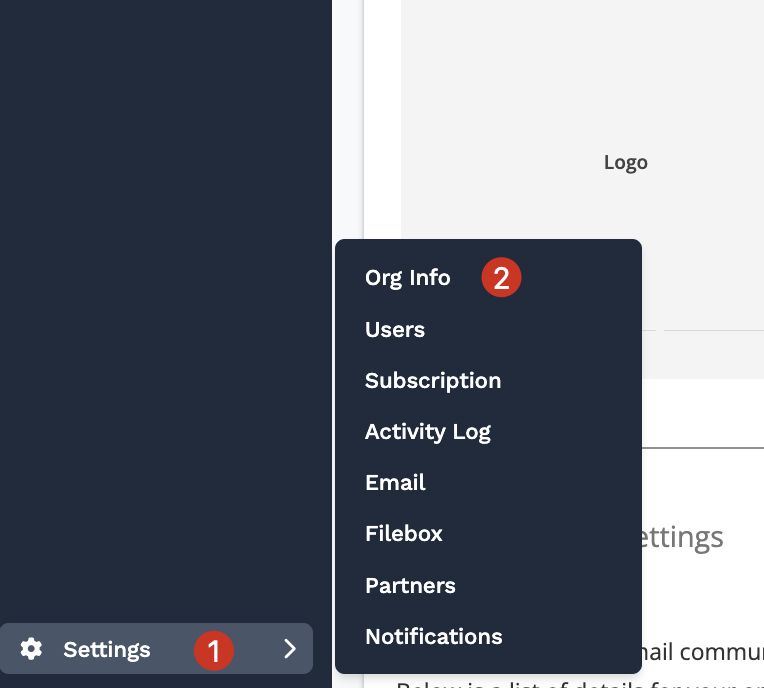This screenshot has height=688, width=764.
Task: Click the empty dark sidebar area above Settings
Action: 165,300
